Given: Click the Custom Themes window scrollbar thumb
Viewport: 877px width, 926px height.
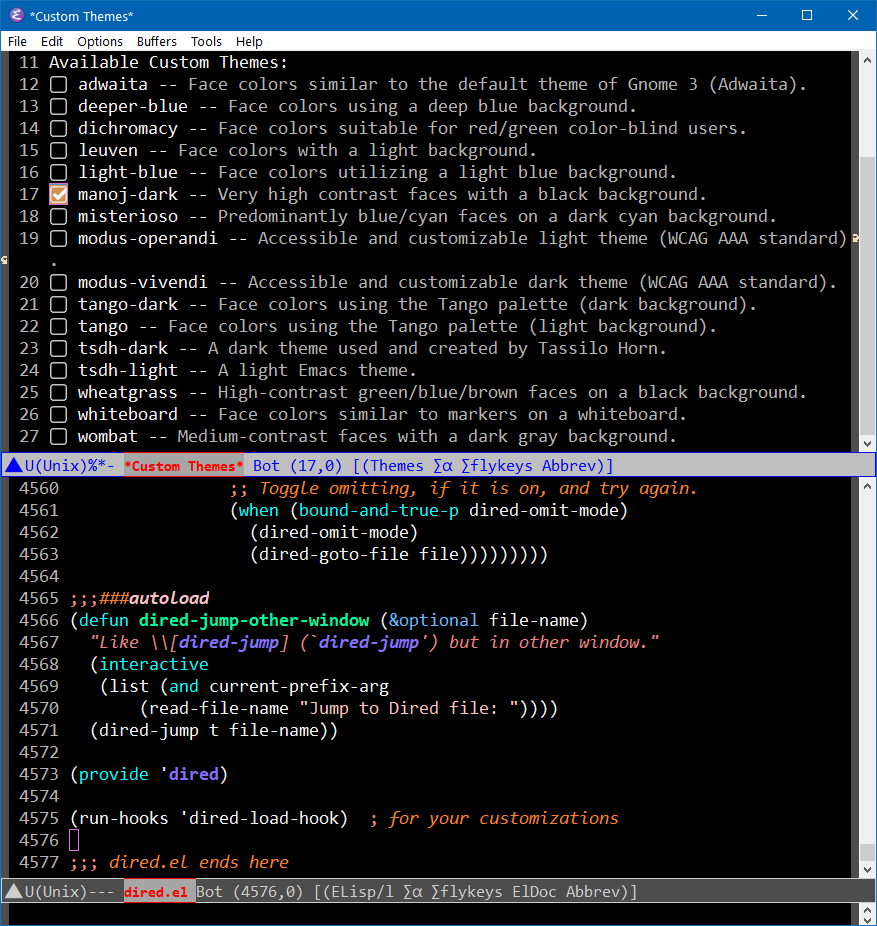Looking at the screenshot, I should coord(867,295).
